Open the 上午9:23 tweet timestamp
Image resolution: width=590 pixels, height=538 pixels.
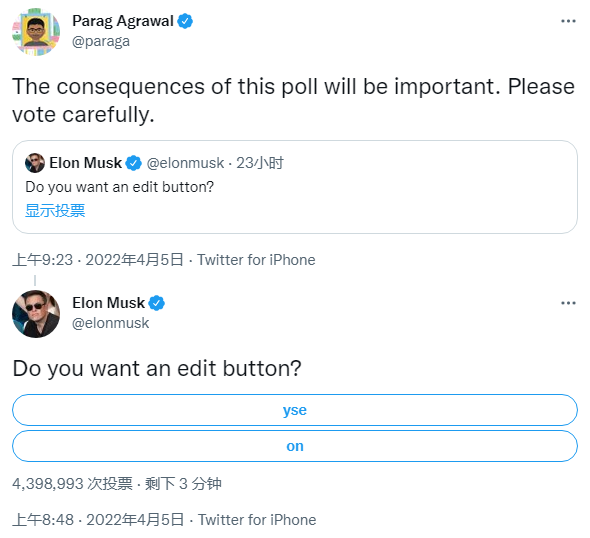tap(43, 260)
